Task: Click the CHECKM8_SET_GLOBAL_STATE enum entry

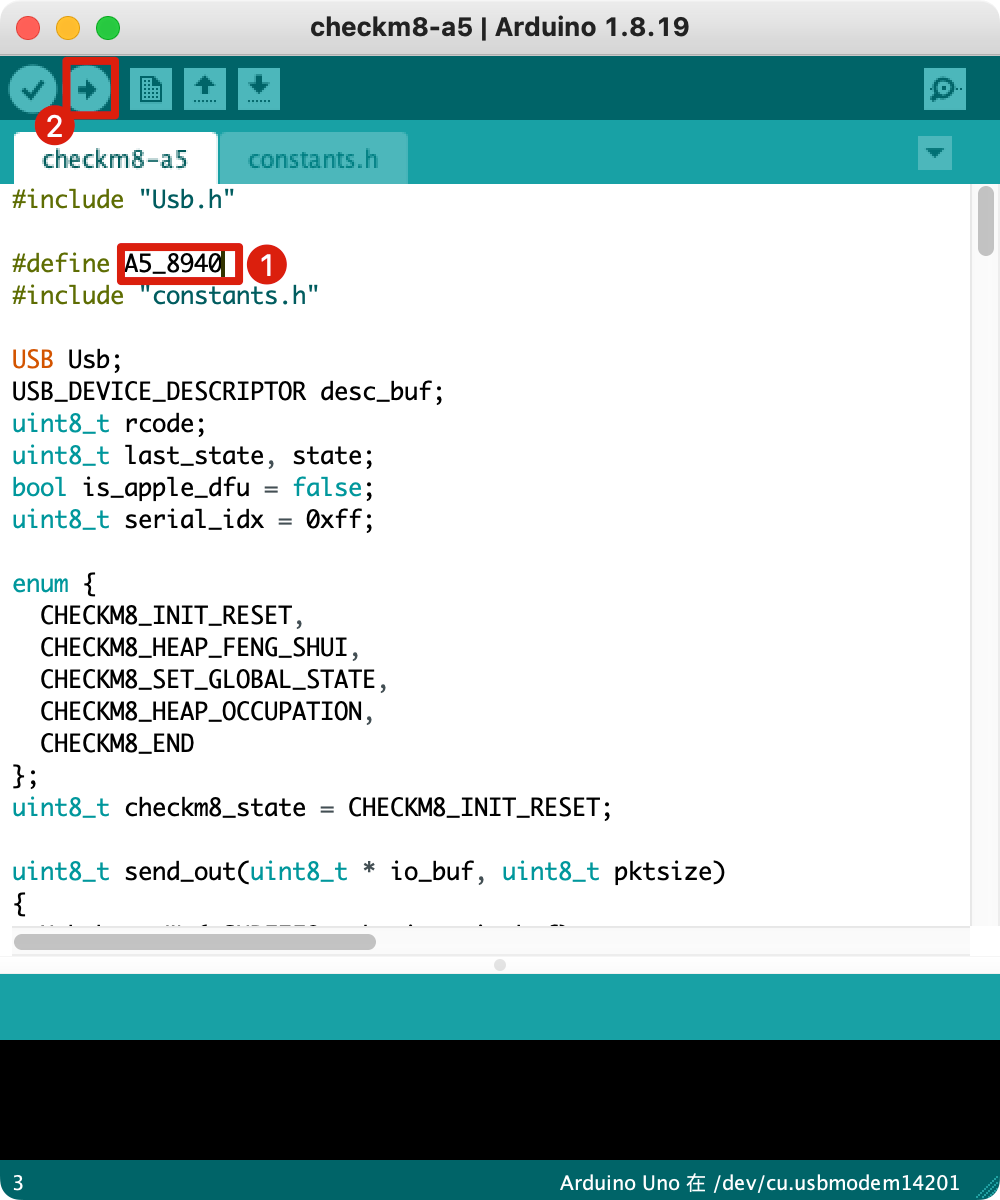Action: point(214,680)
